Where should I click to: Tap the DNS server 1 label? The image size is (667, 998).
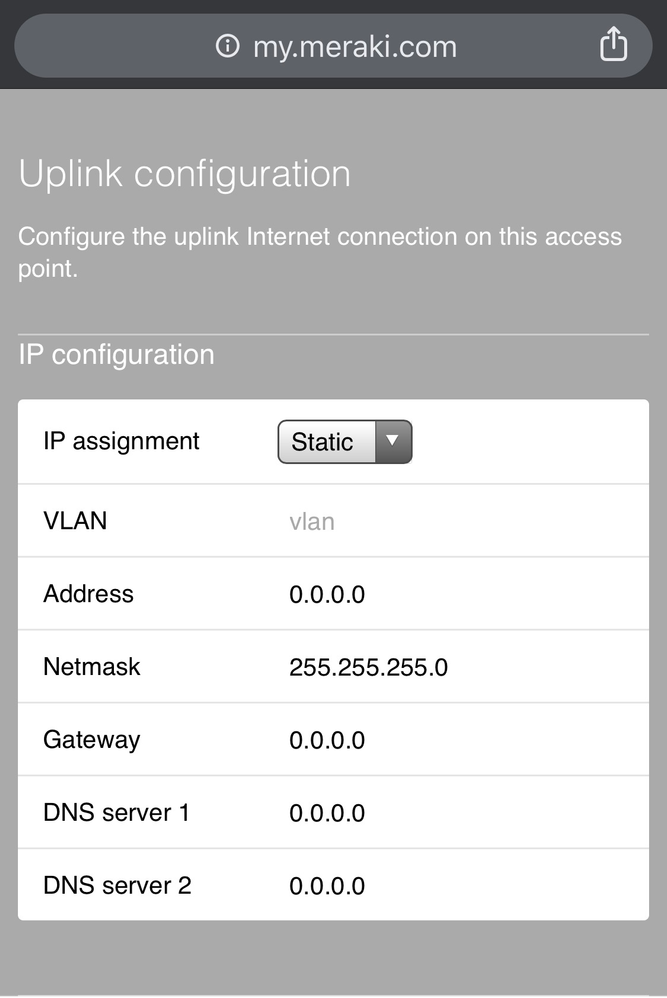(x=116, y=813)
